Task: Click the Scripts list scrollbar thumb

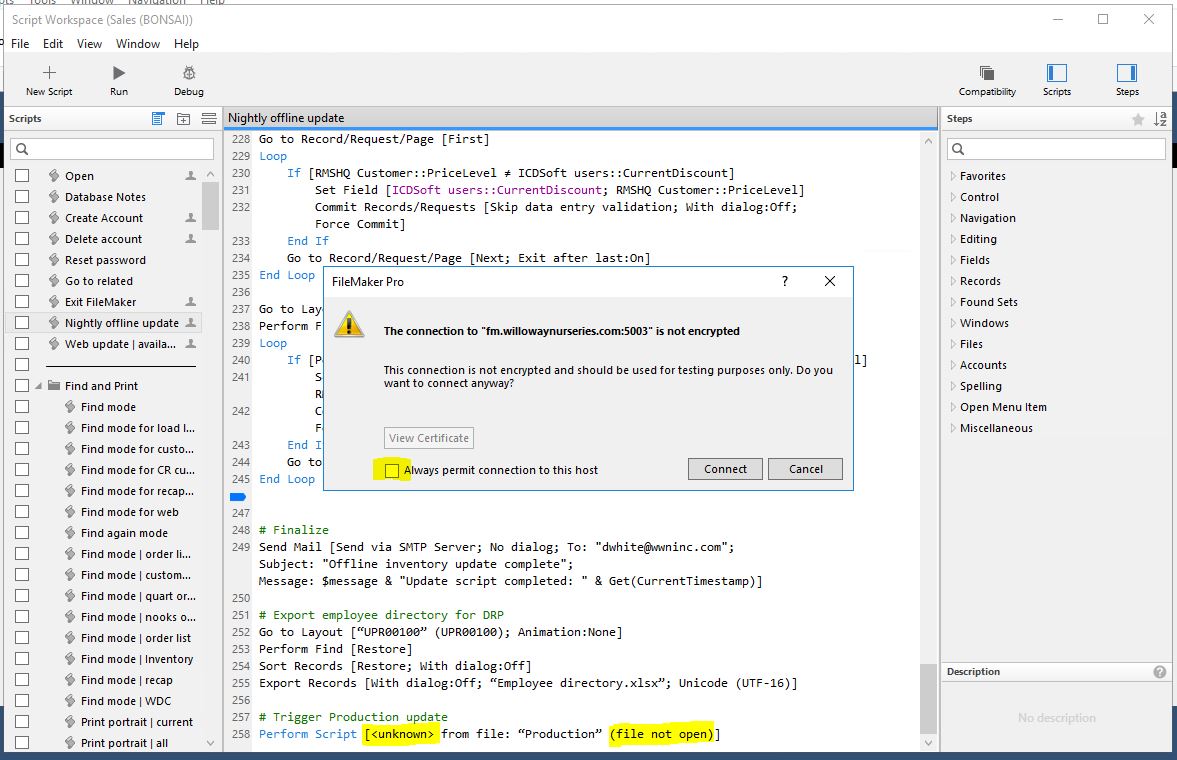Action: click(210, 205)
